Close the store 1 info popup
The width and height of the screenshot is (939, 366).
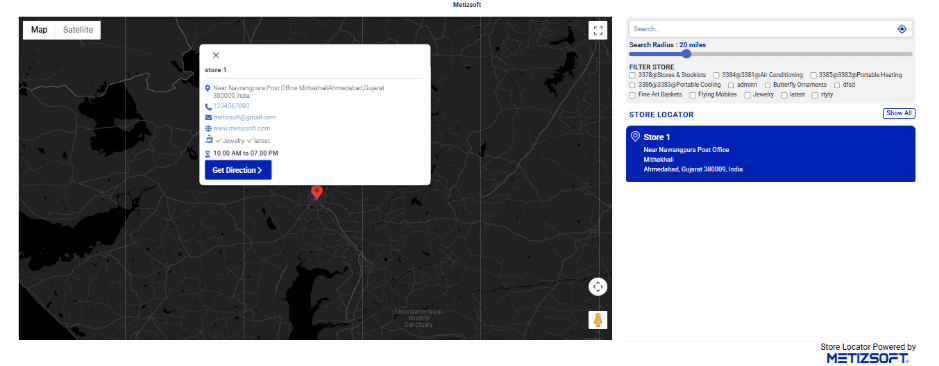[216, 55]
